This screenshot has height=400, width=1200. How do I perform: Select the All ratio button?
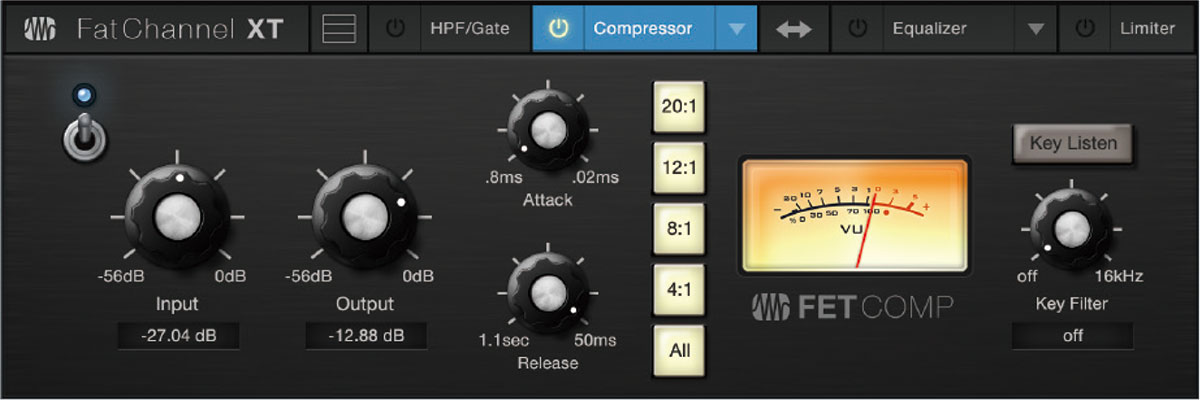(x=679, y=351)
